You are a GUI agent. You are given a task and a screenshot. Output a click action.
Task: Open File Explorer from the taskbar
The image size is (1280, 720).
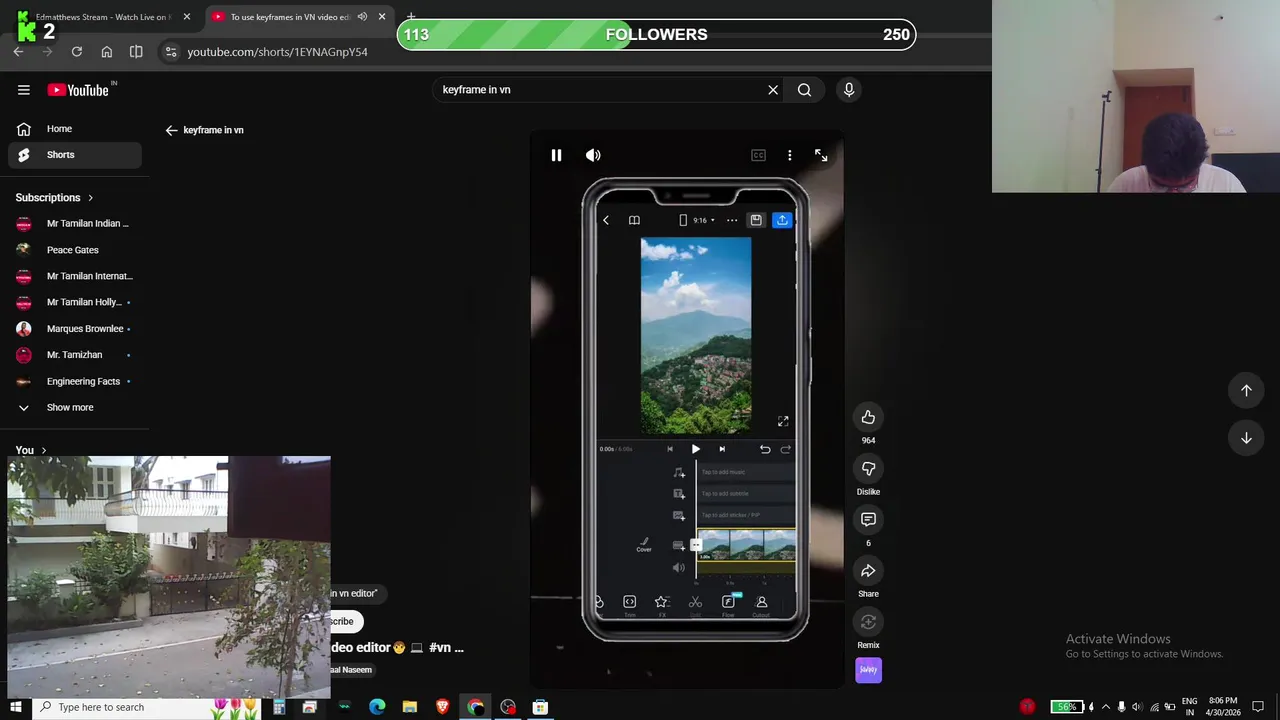(410, 707)
